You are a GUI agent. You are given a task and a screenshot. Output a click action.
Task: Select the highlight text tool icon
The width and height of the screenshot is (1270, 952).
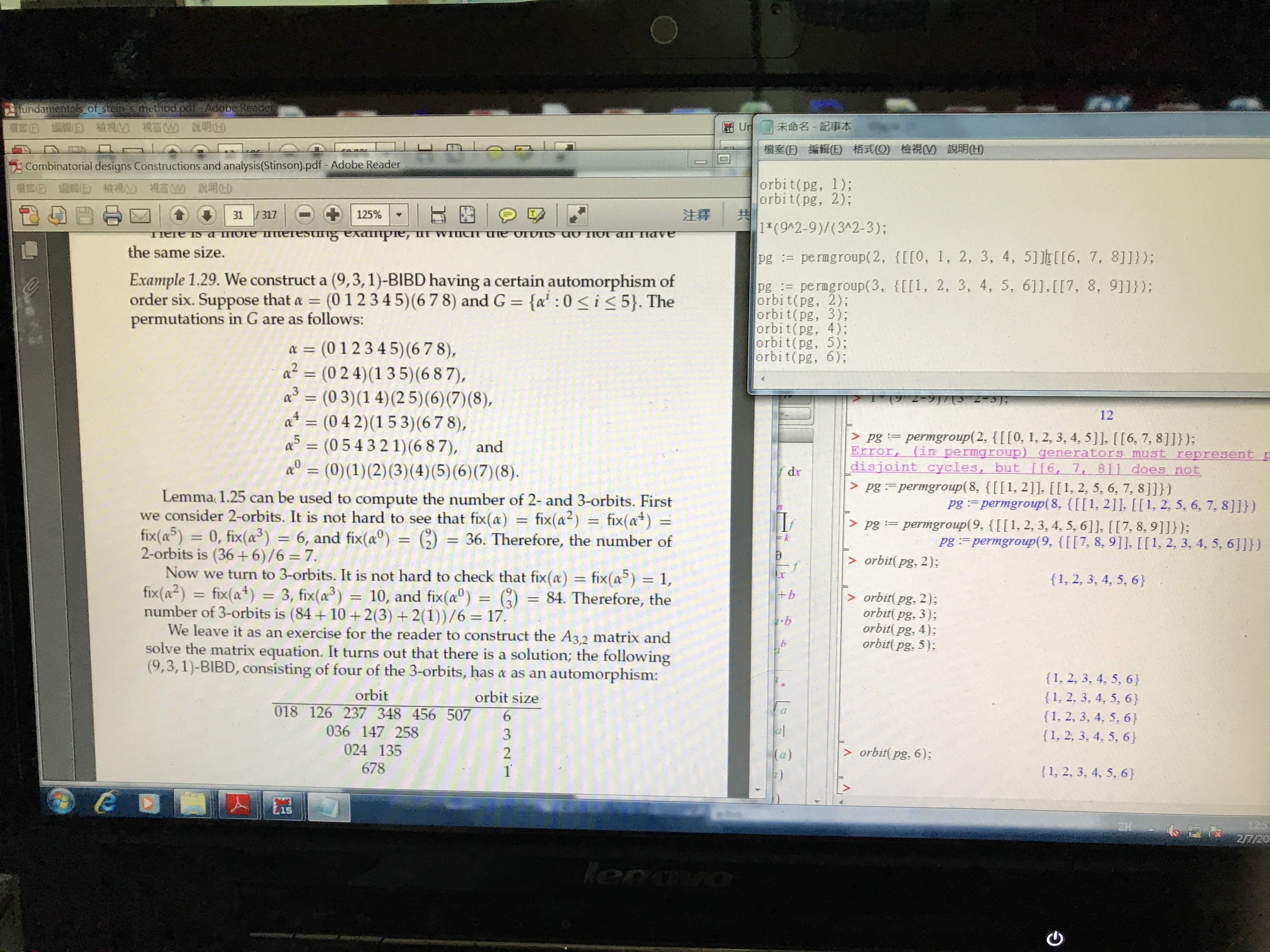coord(536,215)
